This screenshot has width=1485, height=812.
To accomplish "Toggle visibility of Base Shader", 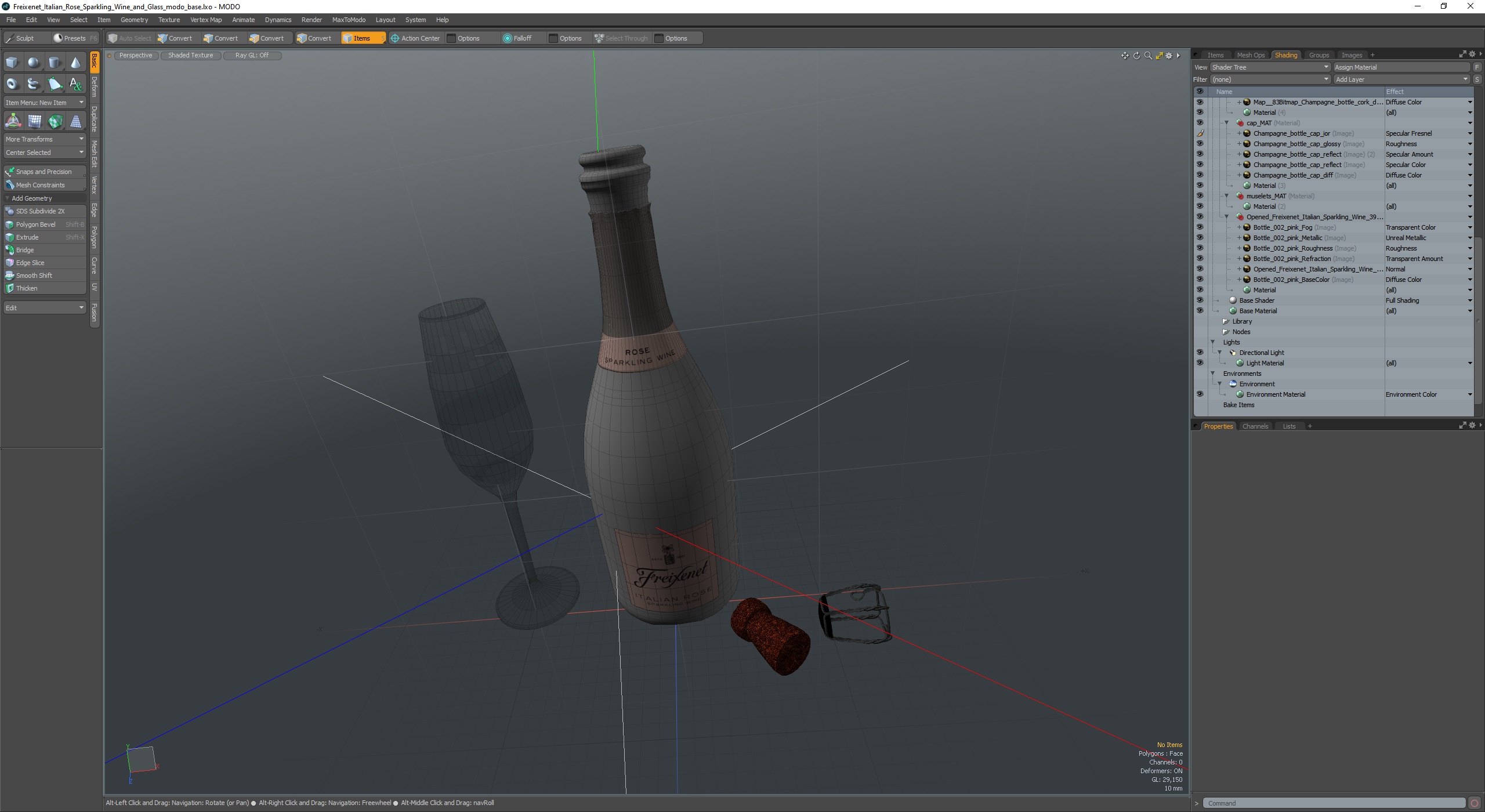I will pyautogui.click(x=1200, y=300).
